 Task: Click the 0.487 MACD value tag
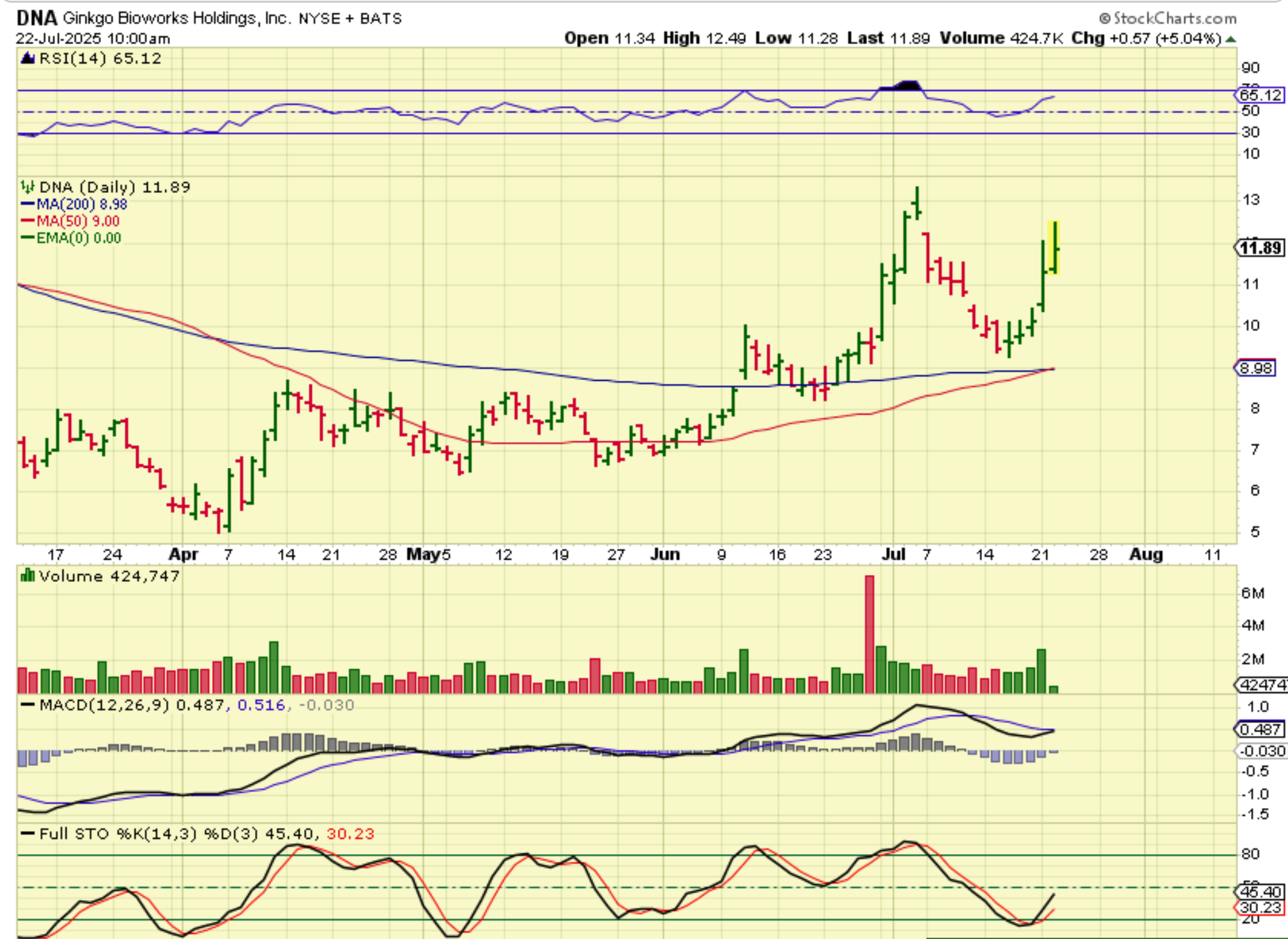tap(1259, 729)
